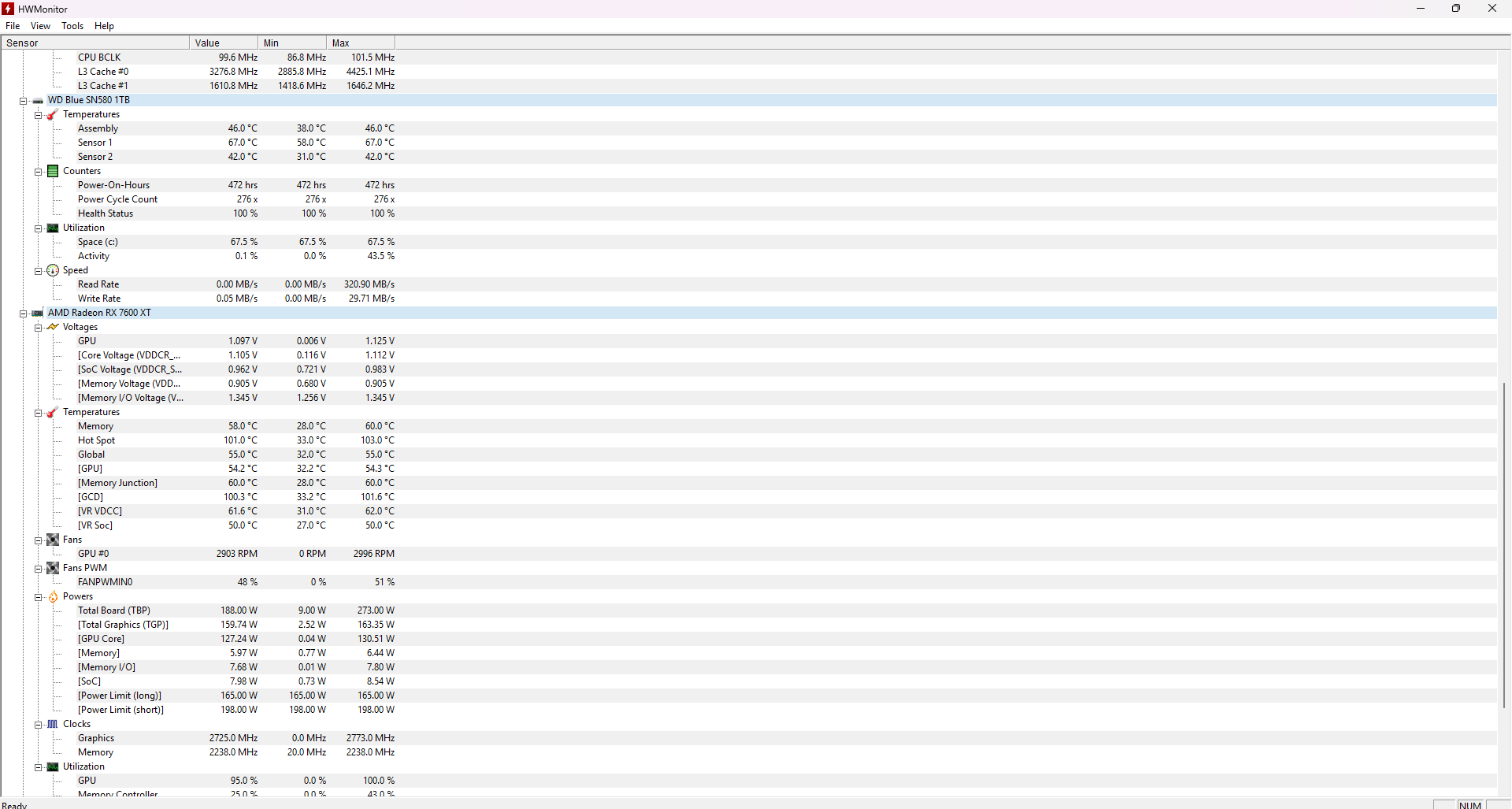The height and width of the screenshot is (809, 1512).
Task: Collapse the Counters group
Action: click(x=38, y=172)
